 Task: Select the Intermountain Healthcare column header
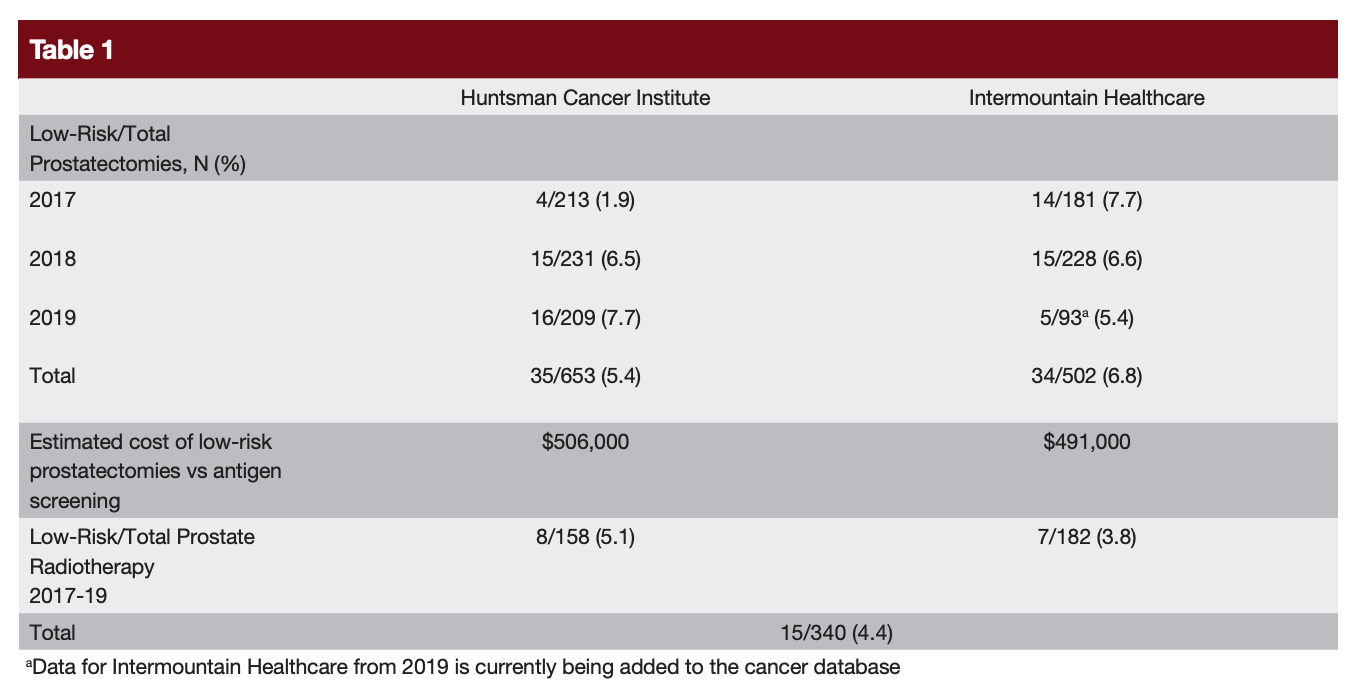pyautogui.click(x=1086, y=98)
